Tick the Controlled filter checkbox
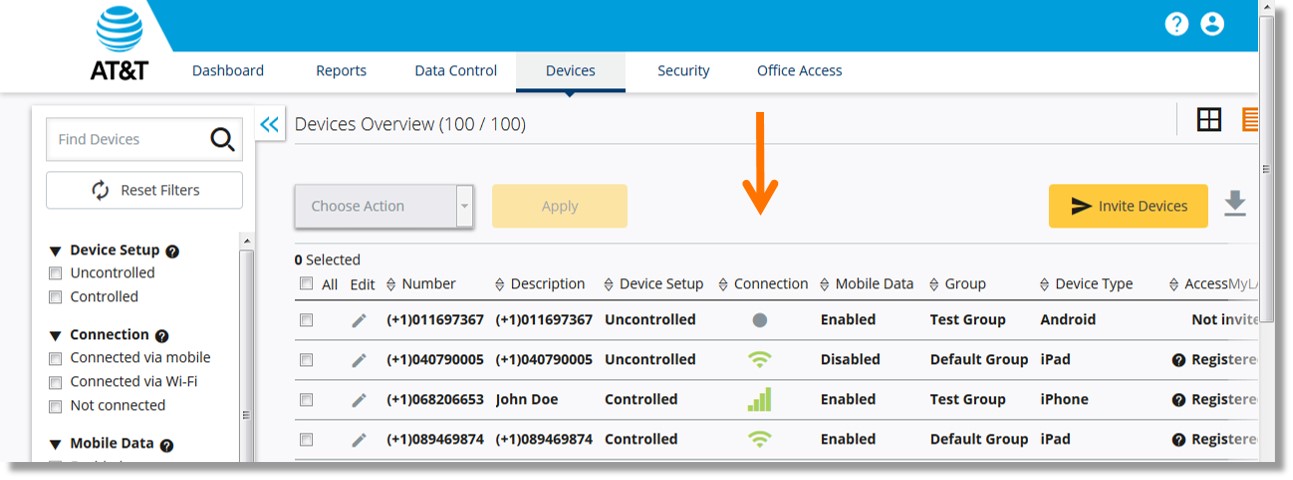The width and height of the screenshot is (1293, 480). 56,297
